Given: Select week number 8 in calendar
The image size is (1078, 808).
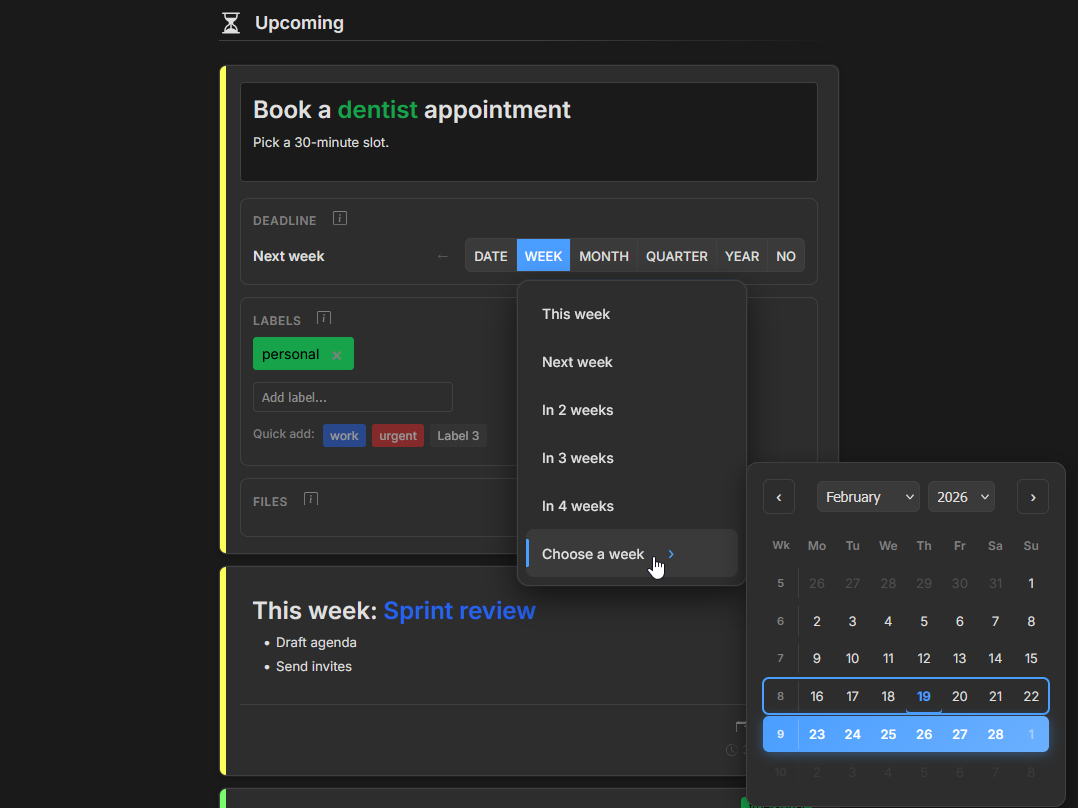Looking at the screenshot, I should pos(780,696).
